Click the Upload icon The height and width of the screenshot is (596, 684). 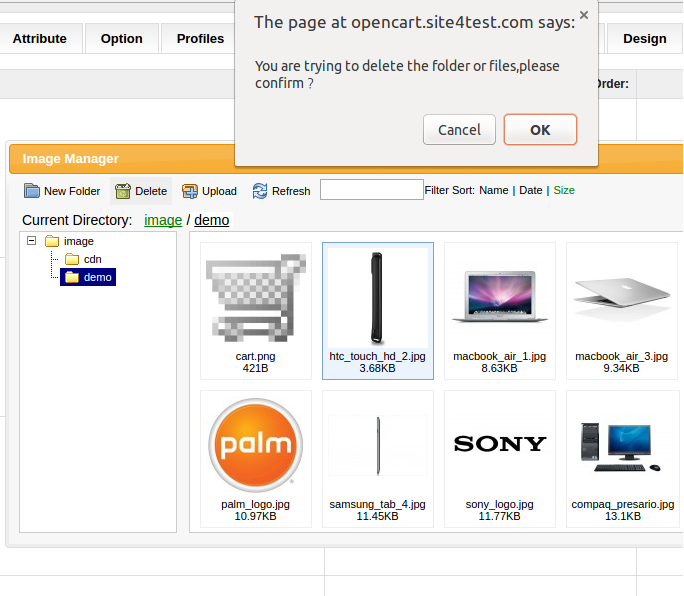click(x=190, y=191)
